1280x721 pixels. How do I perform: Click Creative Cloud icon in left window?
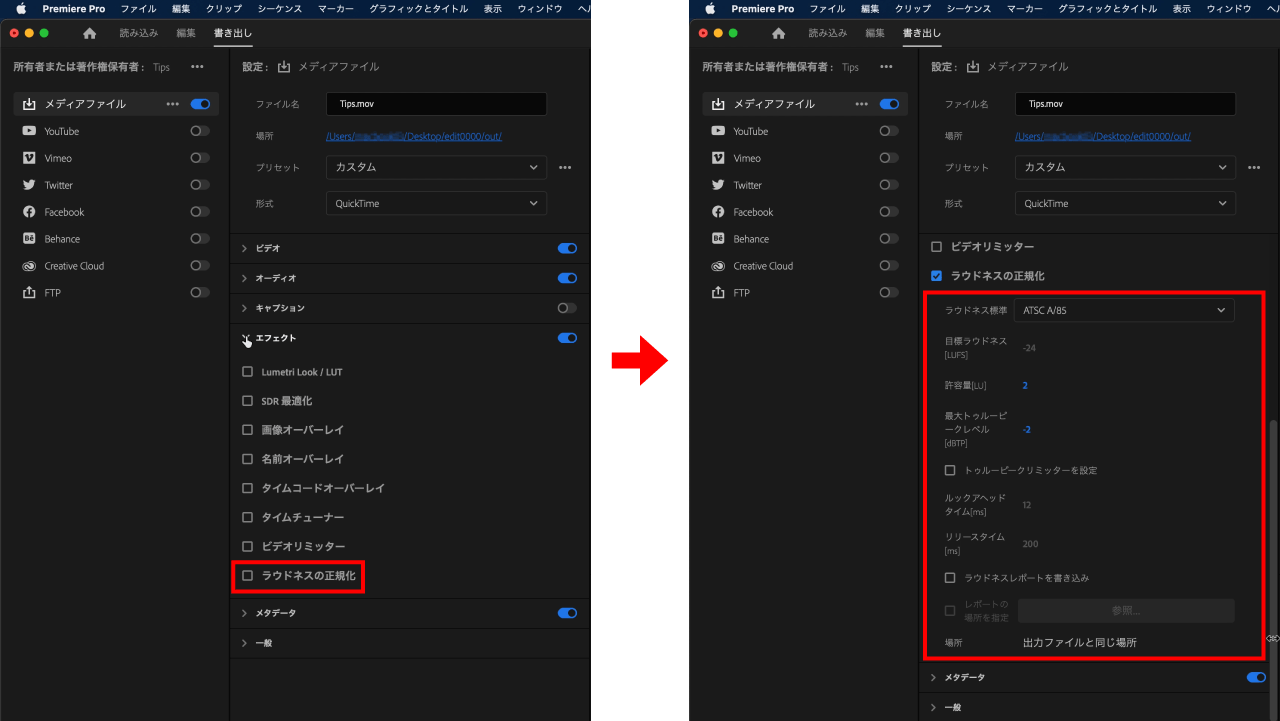click(x=29, y=266)
